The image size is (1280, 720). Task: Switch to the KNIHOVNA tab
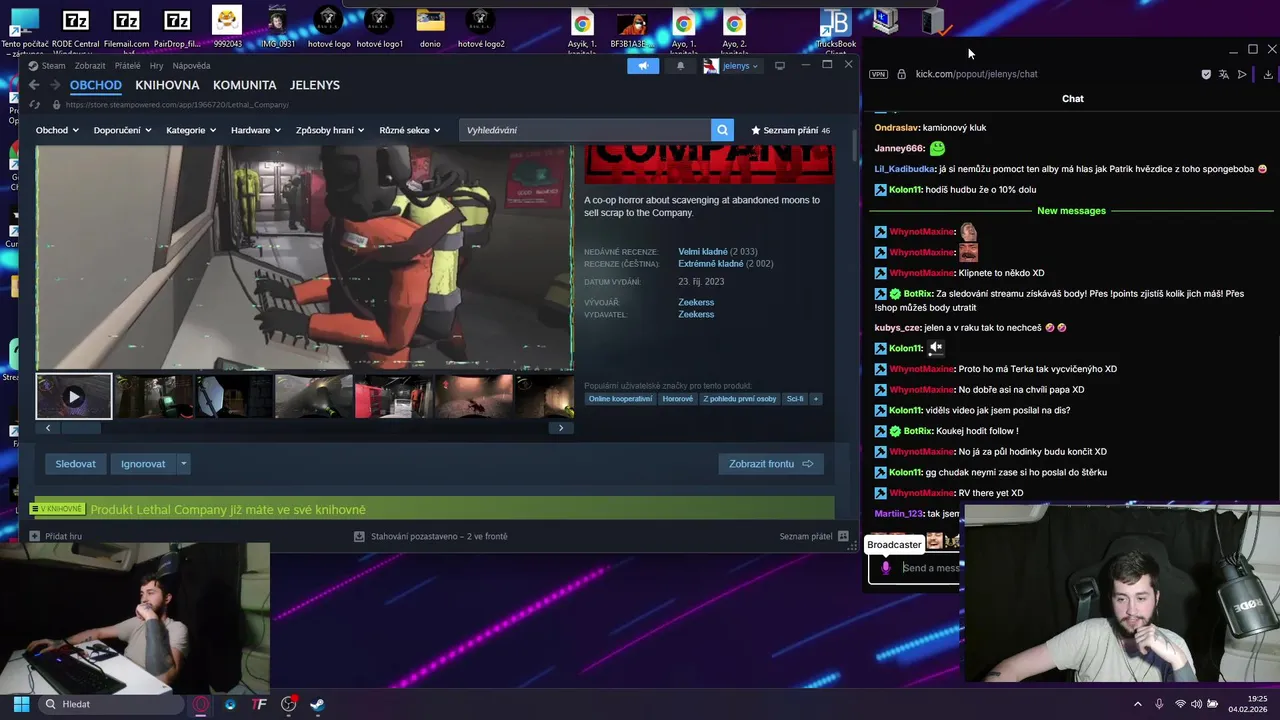[167, 85]
